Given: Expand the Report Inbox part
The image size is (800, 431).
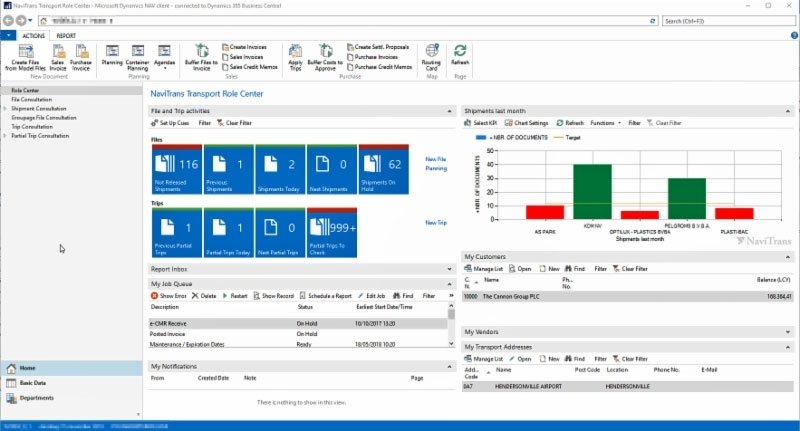Looking at the screenshot, I should (x=449, y=269).
